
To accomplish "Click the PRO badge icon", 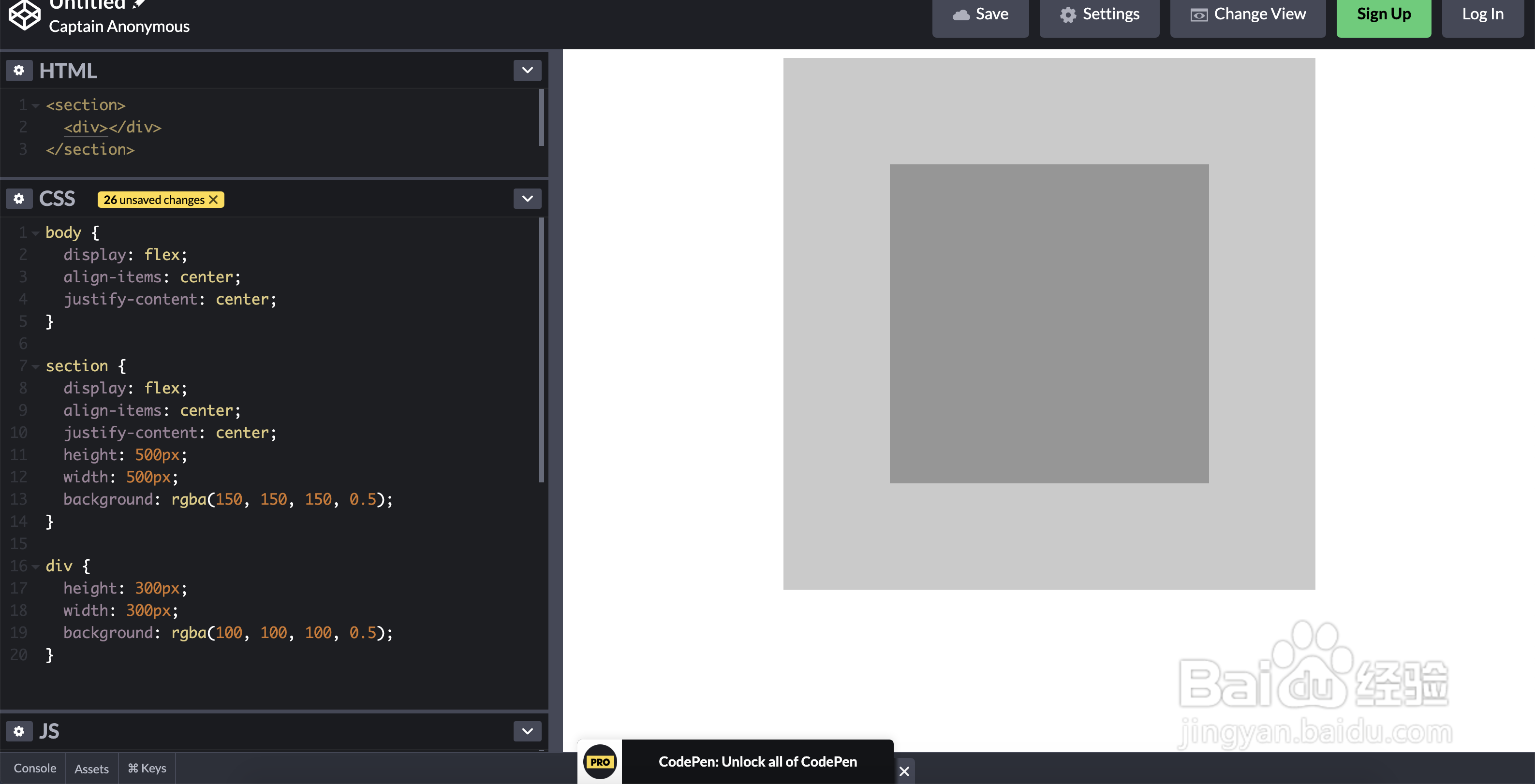I will (600, 761).
